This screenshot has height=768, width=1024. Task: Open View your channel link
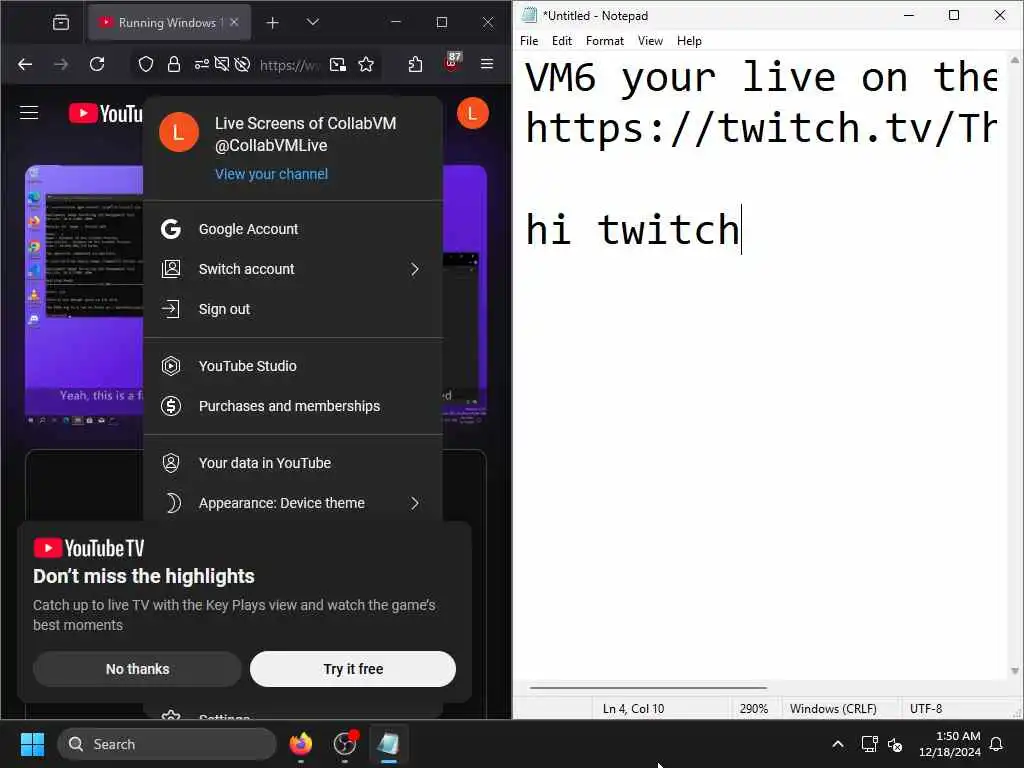tap(272, 174)
